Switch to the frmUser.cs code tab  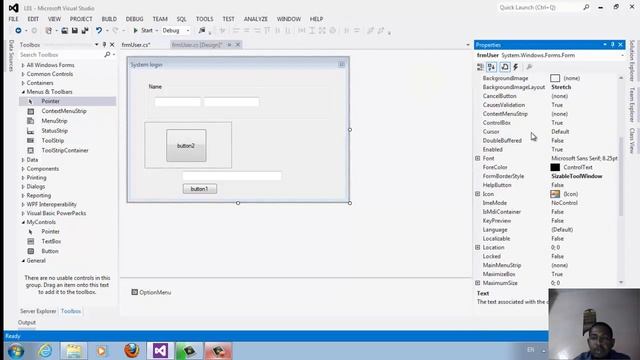[x=136, y=45]
